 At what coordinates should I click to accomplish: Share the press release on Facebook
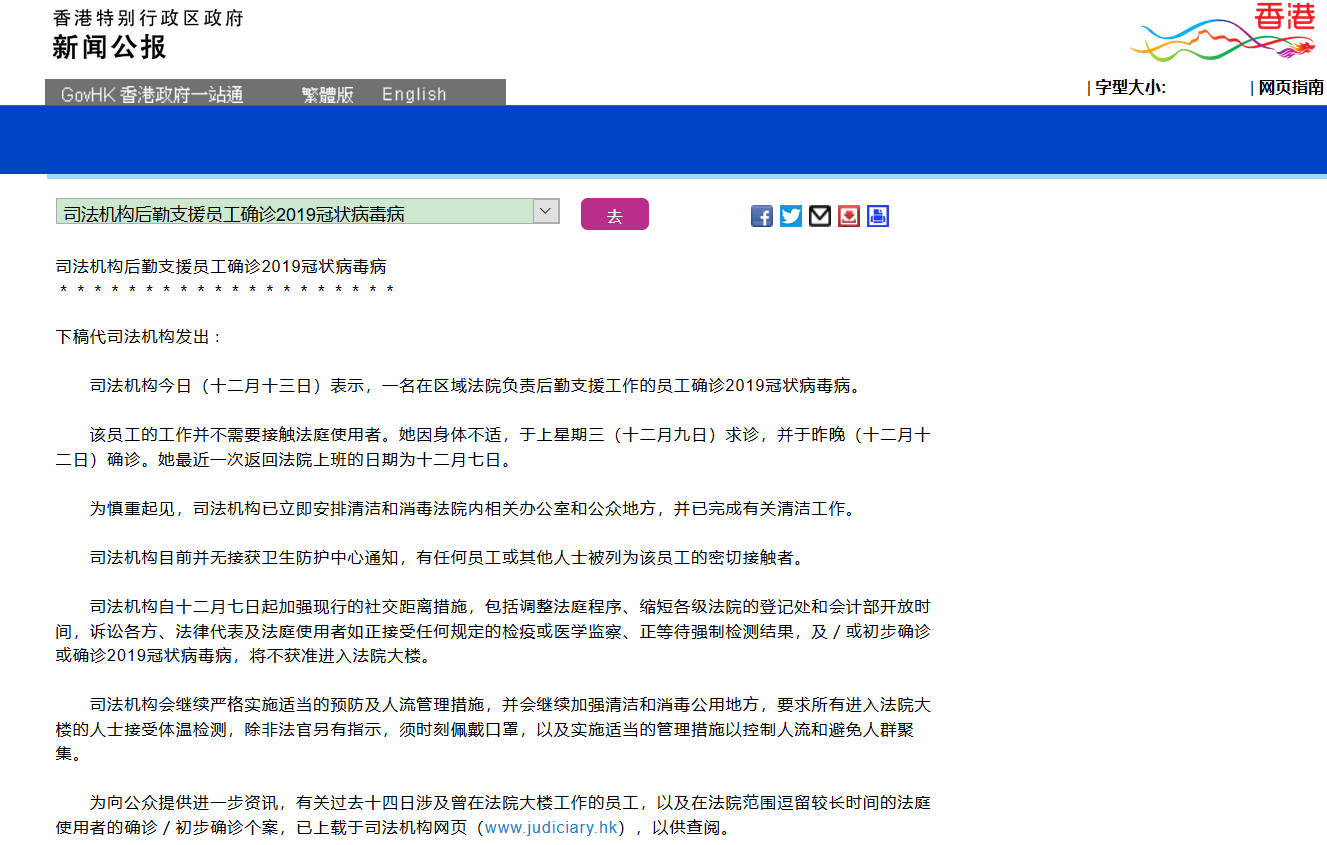tap(762, 216)
